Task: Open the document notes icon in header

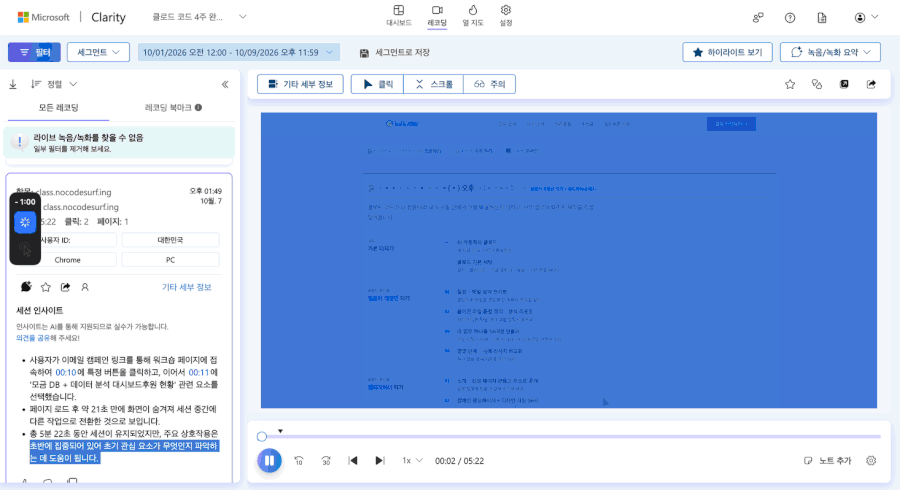Action: tap(822, 18)
